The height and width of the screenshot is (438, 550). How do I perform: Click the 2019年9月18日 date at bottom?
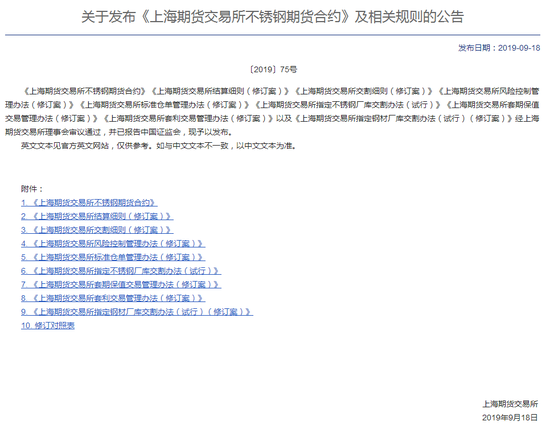(x=510, y=418)
